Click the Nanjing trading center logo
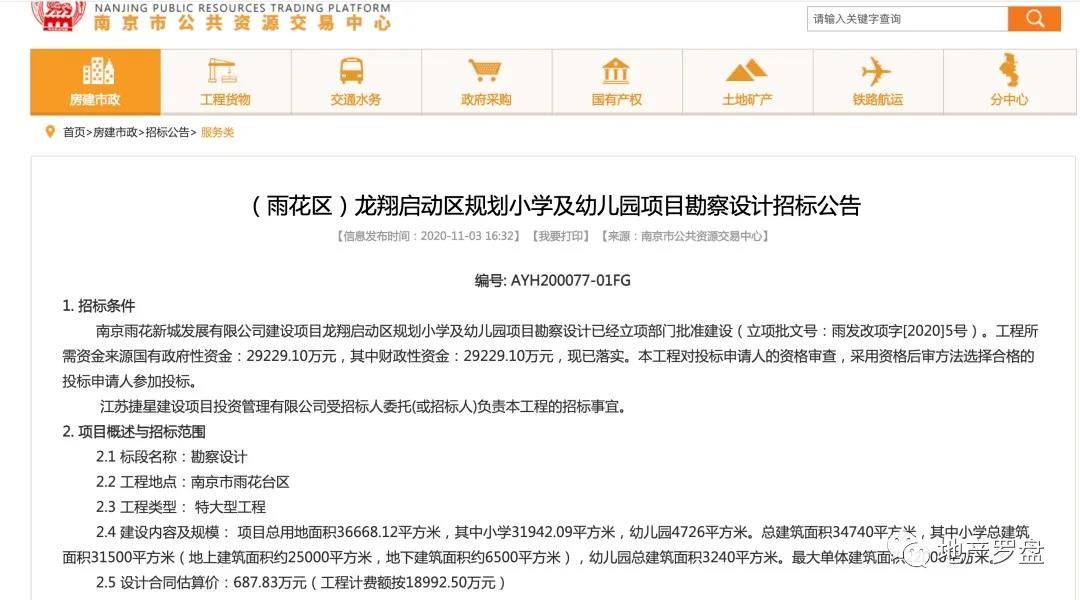1080x600 pixels. [x=60, y=16]
